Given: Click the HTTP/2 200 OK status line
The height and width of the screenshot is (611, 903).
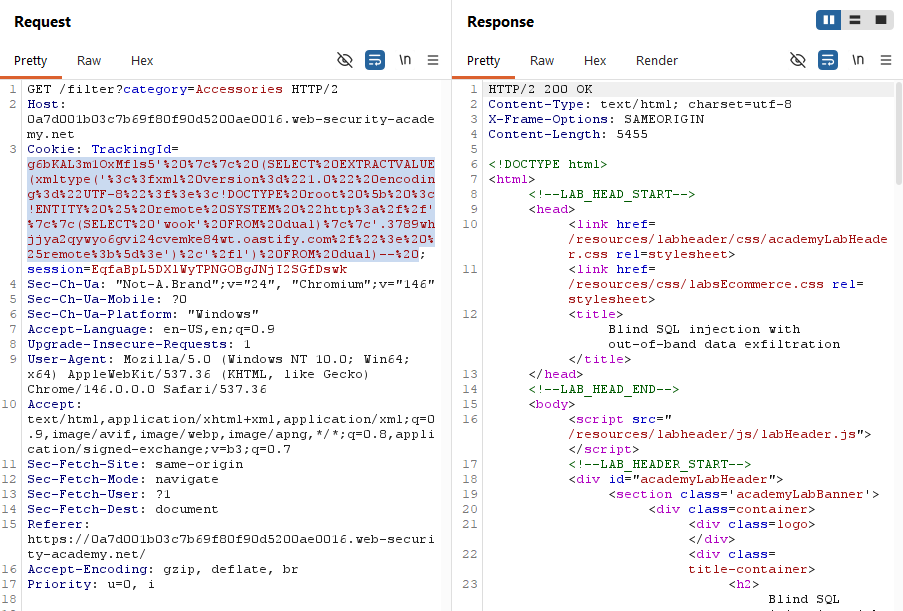Looking at the screenshot, I should coord(540,89).
